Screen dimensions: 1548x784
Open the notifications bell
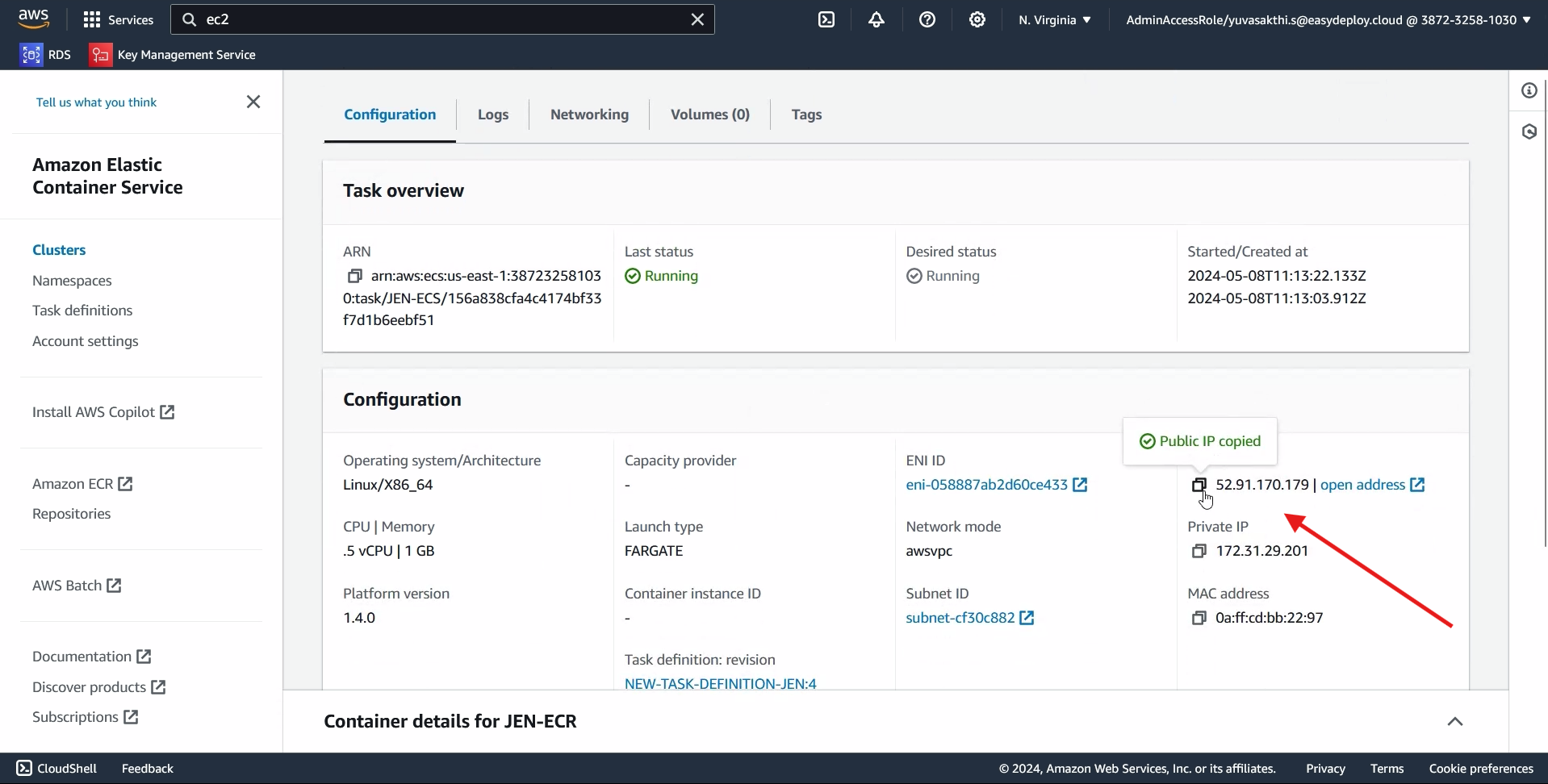coord(877,19)
